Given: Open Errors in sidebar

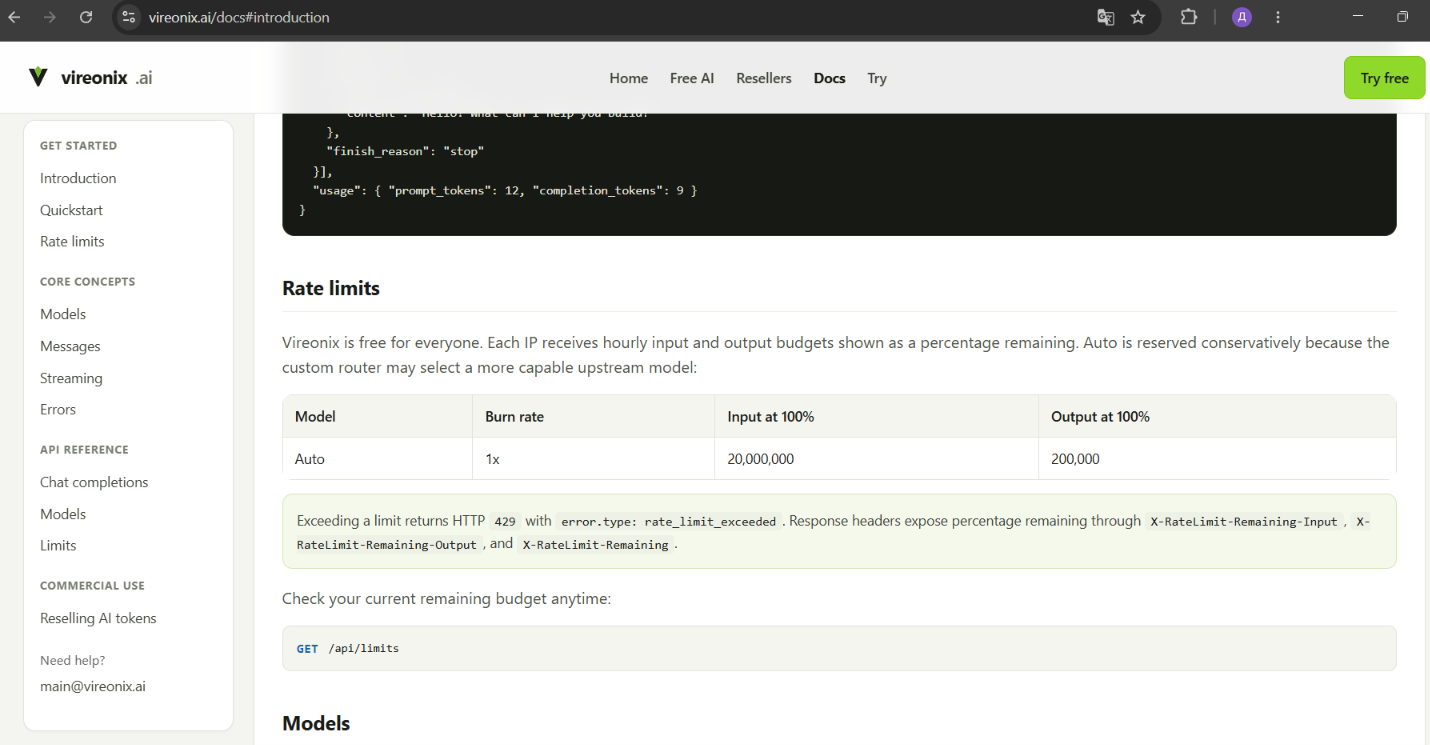Looking at the screenshot, I should pyautogui.click(x=58, y=409).
